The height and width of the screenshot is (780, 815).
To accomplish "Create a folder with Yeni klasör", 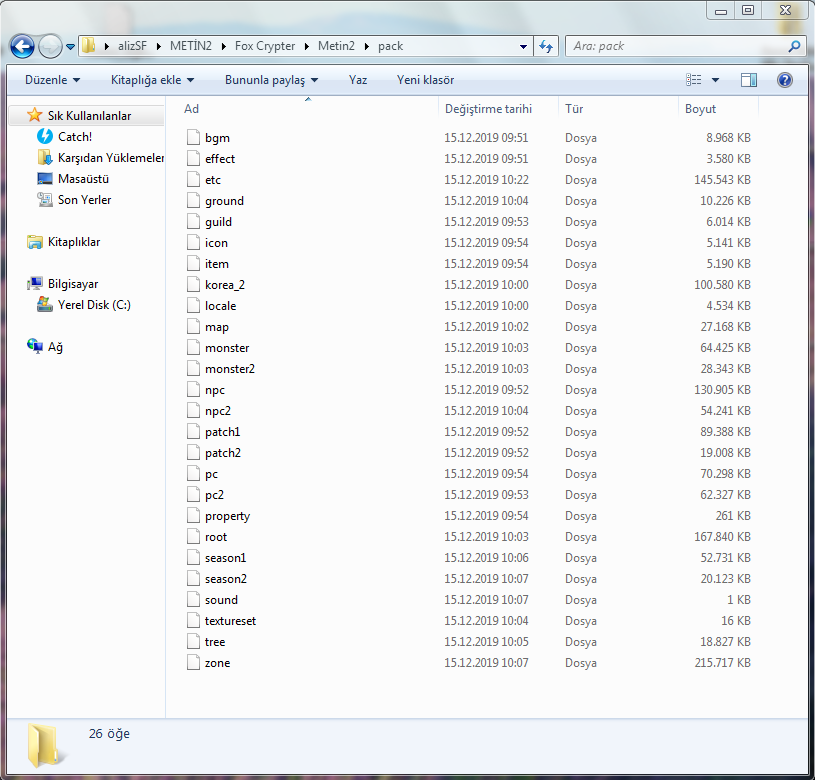I will click(x=425, y=80).
